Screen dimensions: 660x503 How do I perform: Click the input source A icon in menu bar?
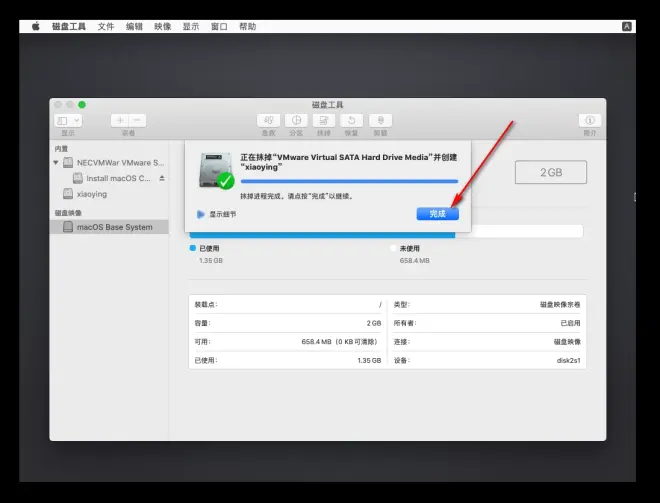(627, 27)
